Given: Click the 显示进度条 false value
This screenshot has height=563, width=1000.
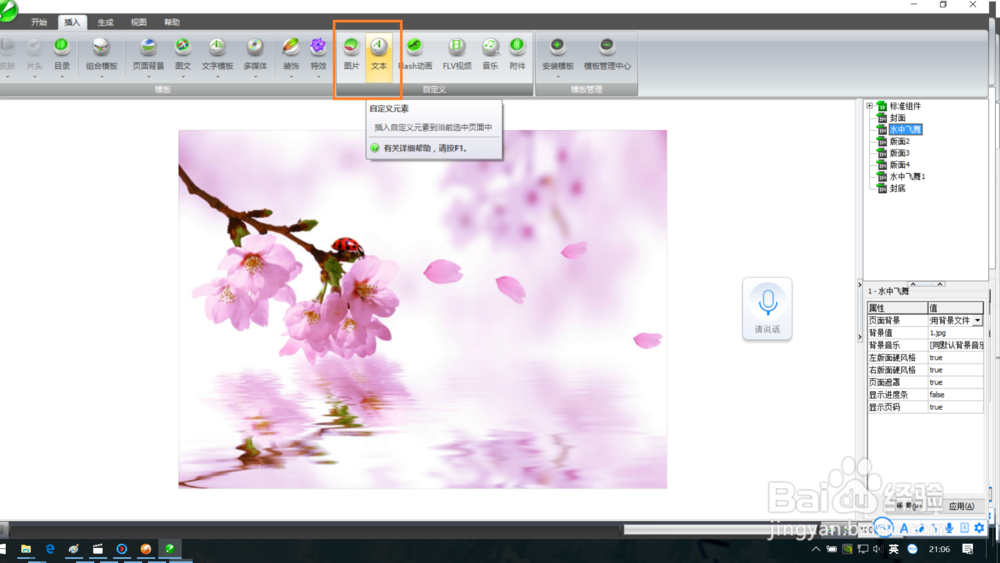Looking at the screenshot, I should (x=955, y=395).
